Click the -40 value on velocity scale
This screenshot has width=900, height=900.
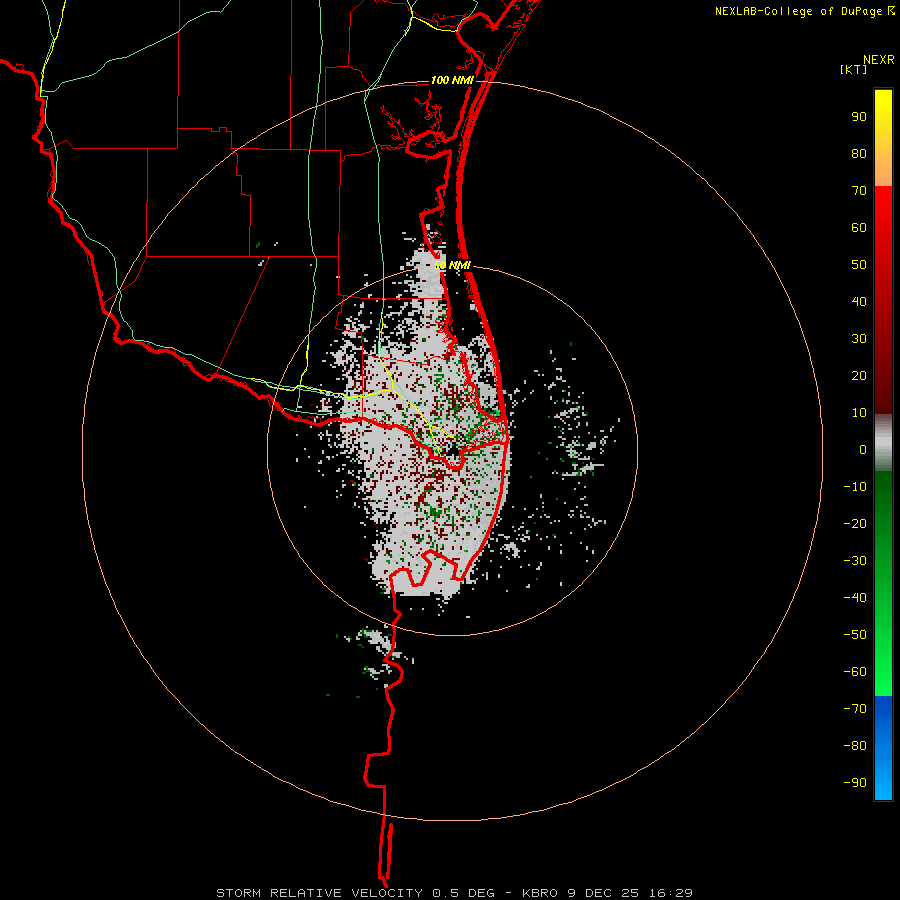tap(855, 598)
